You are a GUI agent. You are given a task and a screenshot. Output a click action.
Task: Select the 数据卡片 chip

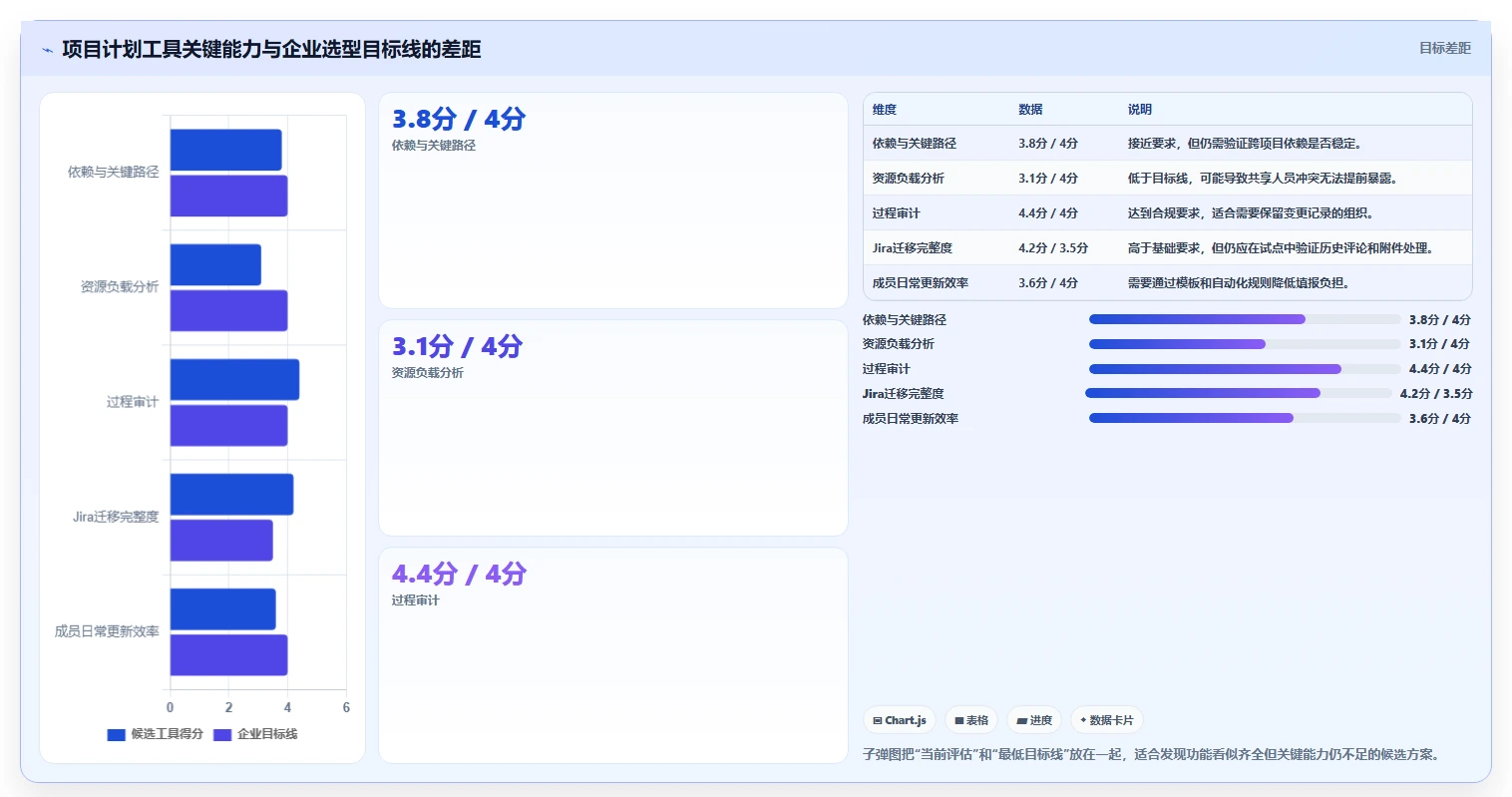point(1107,720)
